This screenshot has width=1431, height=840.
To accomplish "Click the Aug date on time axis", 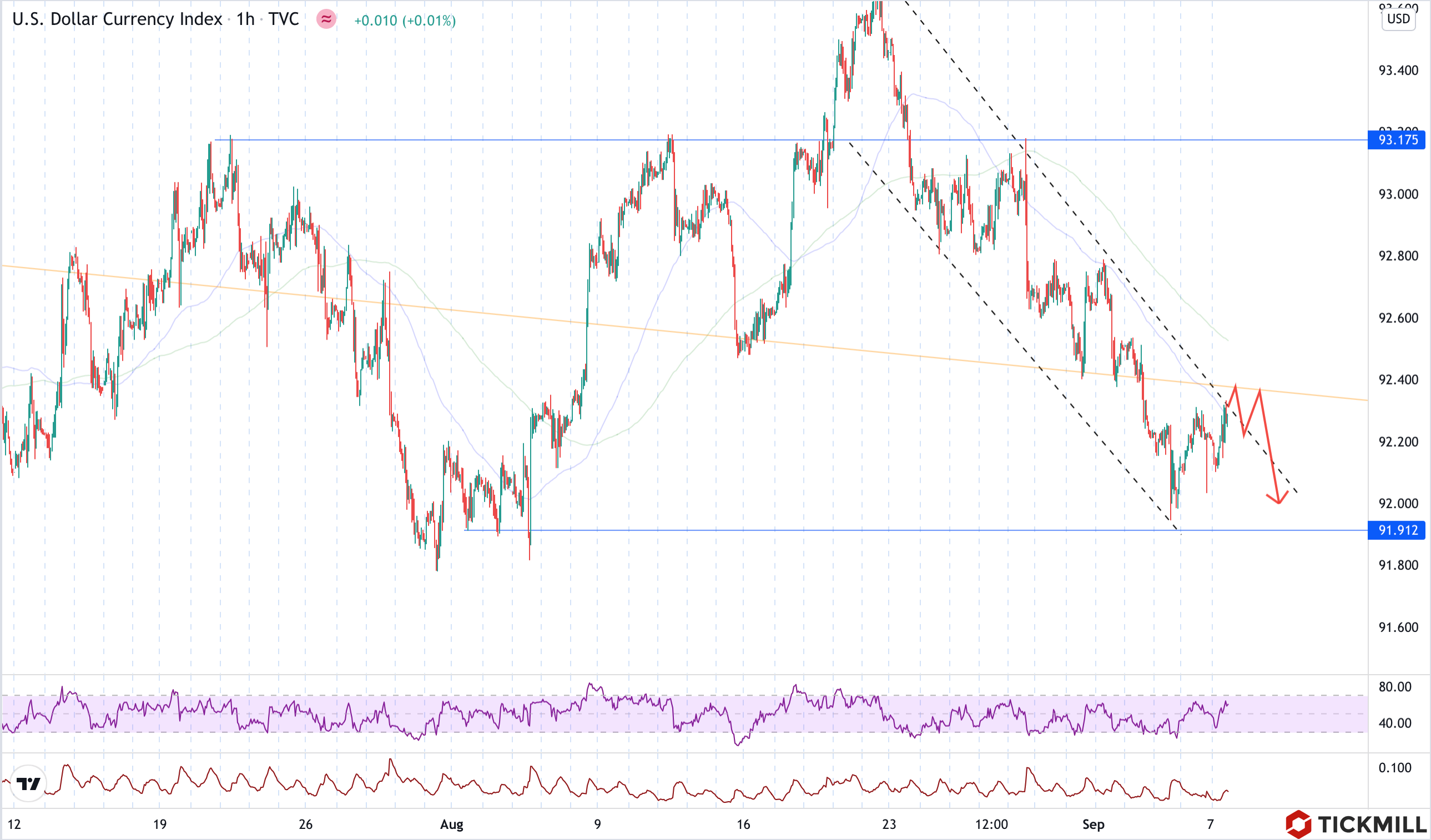I will pyautogui.click(x=451, y=824).
